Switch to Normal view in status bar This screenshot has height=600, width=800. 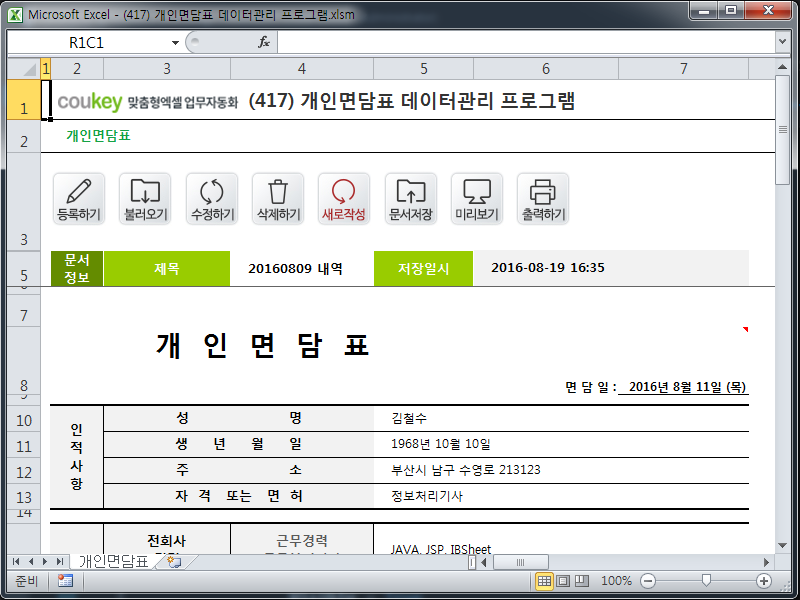coord(544,581)
